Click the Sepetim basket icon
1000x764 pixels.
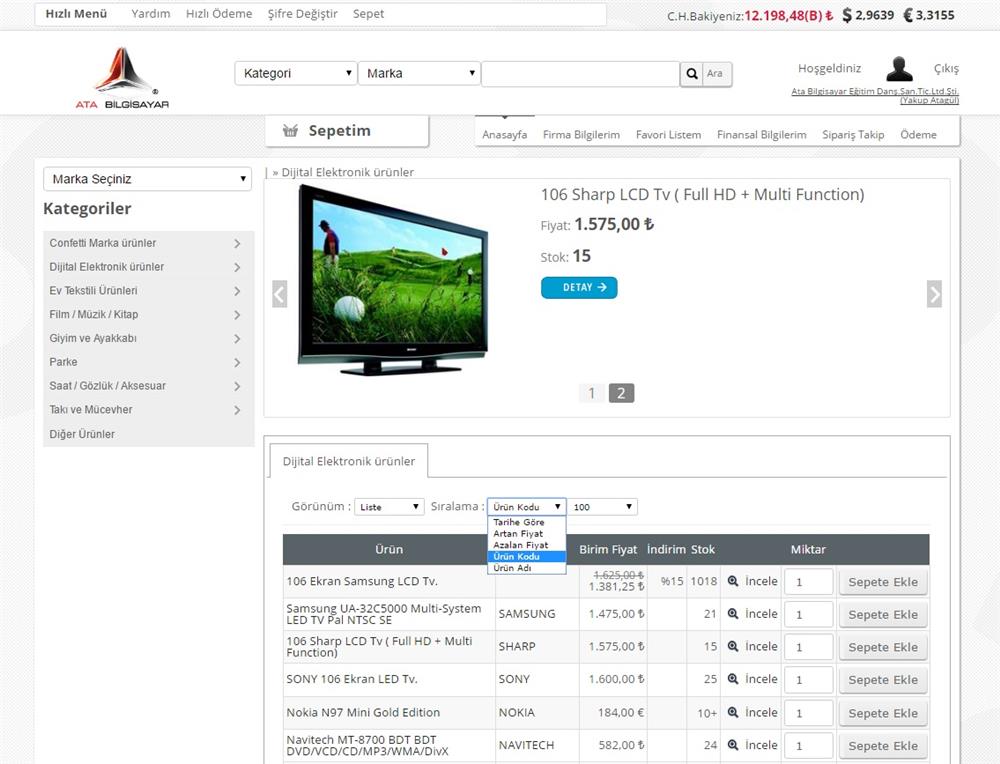[290, 131]
